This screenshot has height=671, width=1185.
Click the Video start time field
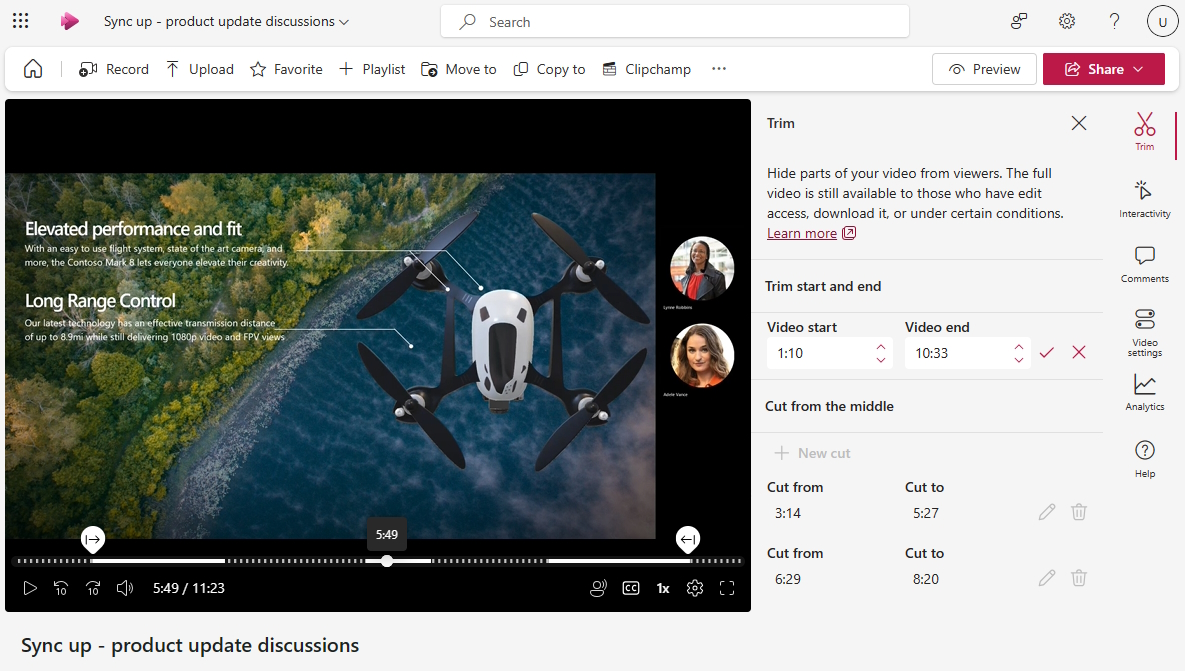(x=820, y=353)
